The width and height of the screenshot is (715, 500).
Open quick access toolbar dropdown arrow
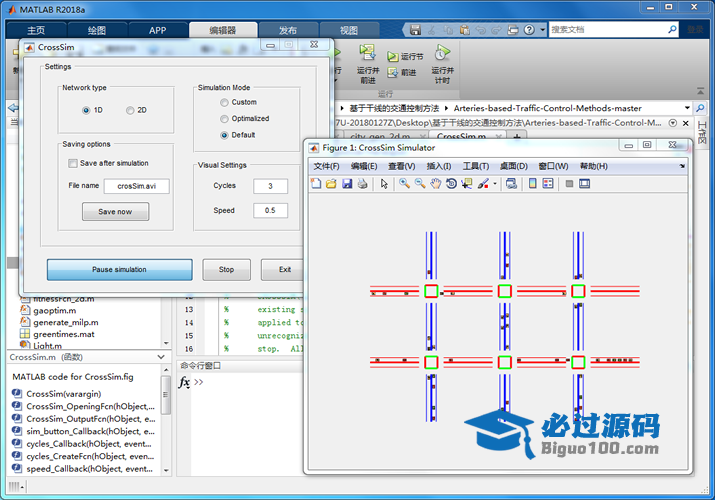point(543,30)
